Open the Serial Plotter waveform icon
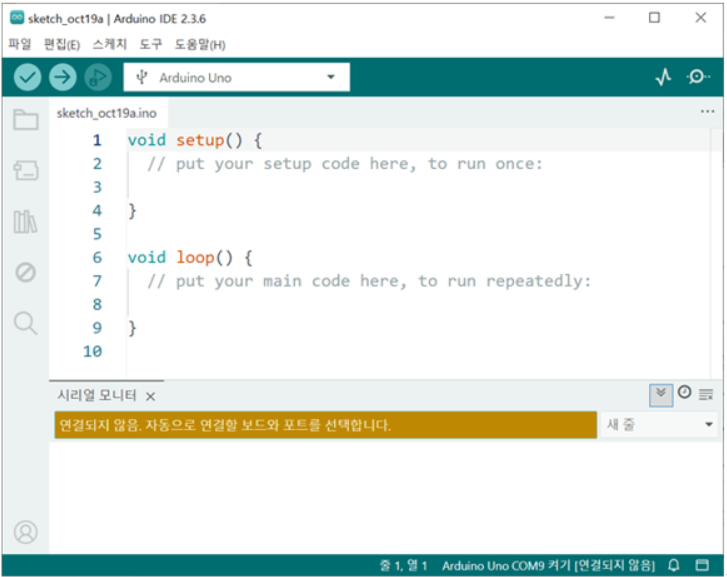 [663, 77]
